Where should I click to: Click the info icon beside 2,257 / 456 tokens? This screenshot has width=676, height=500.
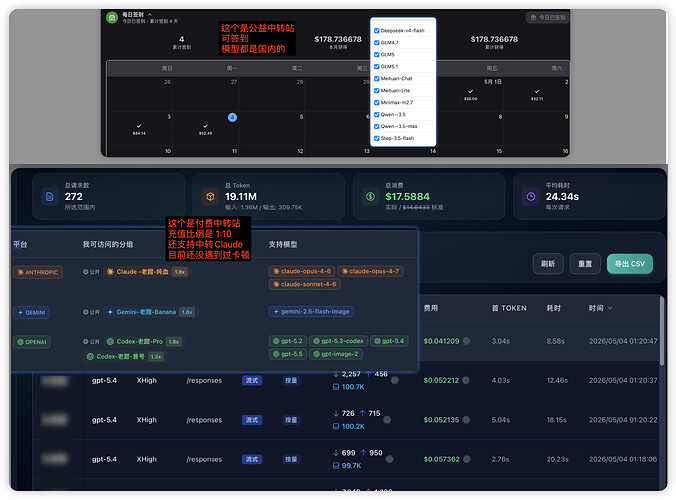pos(395,381)
